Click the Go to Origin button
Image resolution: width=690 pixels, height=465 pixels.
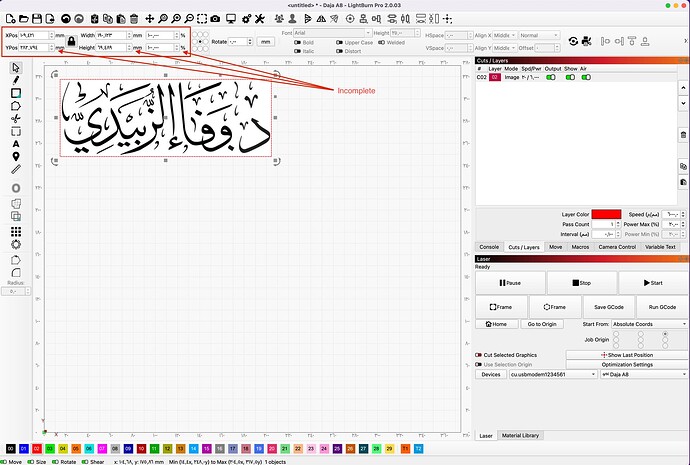[543, 324]
